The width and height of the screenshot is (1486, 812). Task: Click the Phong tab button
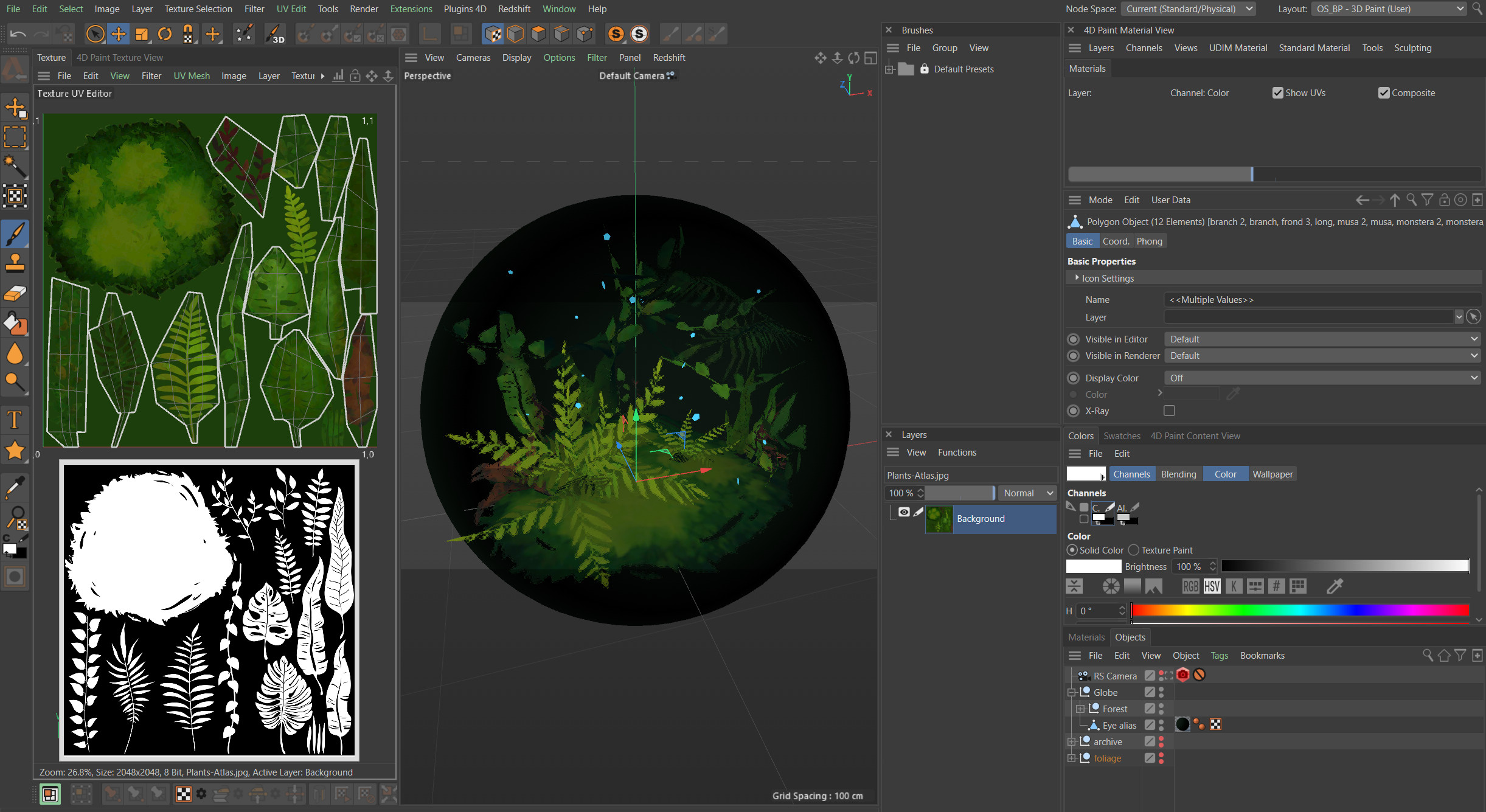click(1149, 241)
